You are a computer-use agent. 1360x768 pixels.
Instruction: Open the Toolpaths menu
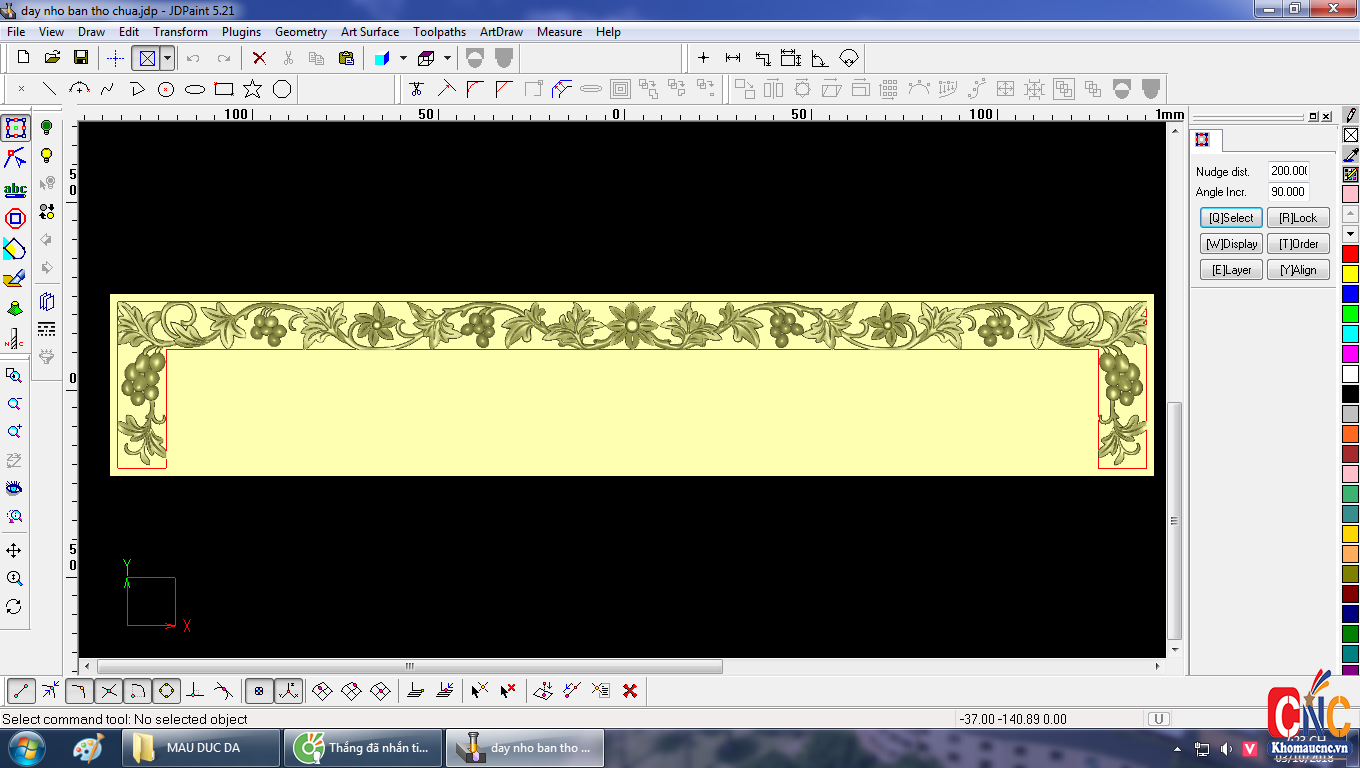pos(439,32)
